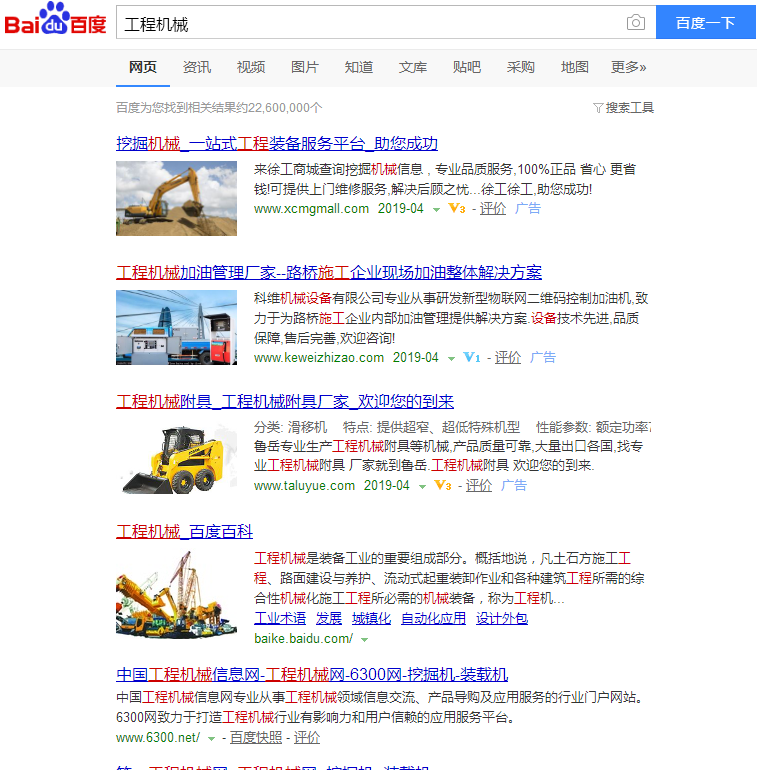Click V3 badge on taluyue result
This screenshot has width=757, height=770.
click(x=443, y=485)
